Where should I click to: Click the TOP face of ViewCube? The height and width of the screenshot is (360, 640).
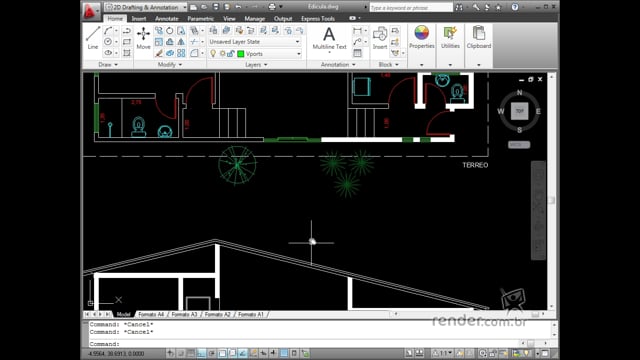coord(520,111)
